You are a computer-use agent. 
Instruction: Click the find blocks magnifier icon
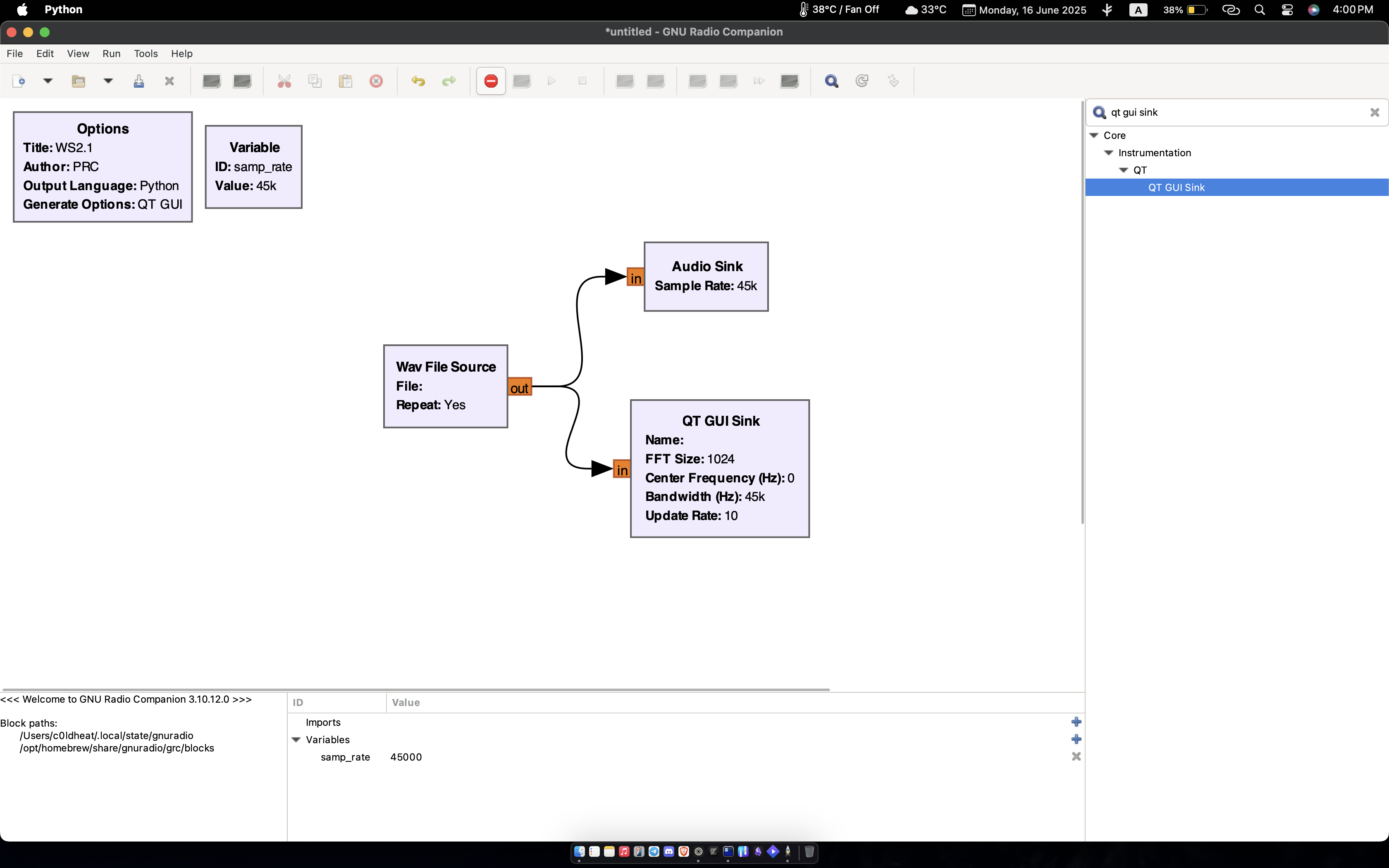pyautogui.click(x=831, y=81)
